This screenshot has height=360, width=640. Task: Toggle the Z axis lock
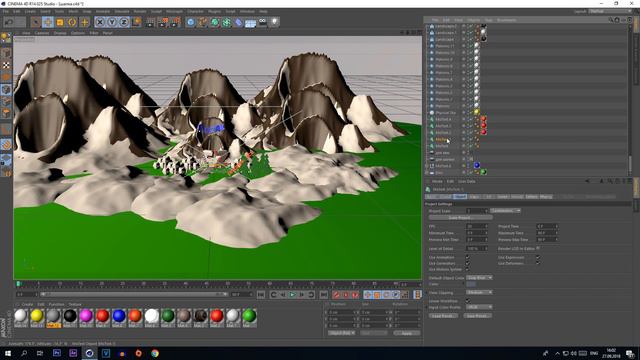[124, 22]
